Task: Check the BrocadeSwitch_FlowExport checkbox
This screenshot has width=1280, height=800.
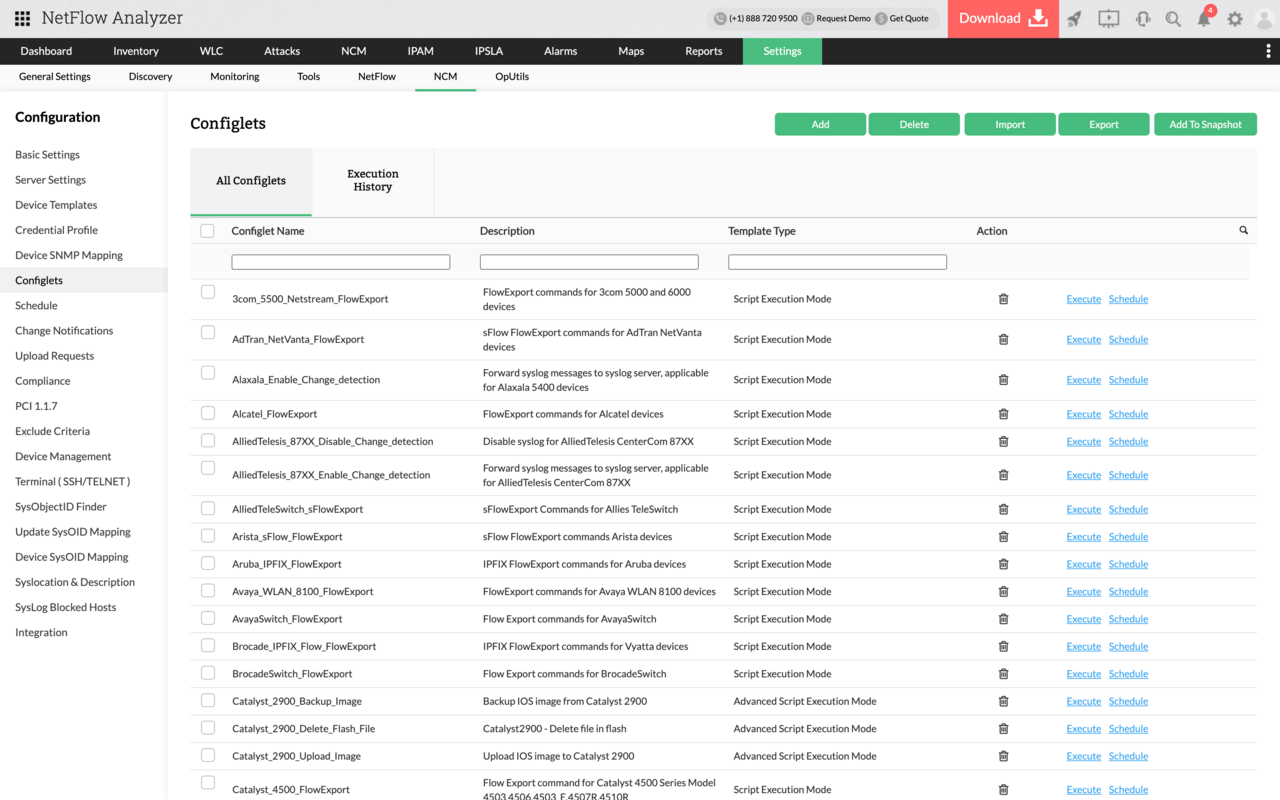Action: coord(208,673)
